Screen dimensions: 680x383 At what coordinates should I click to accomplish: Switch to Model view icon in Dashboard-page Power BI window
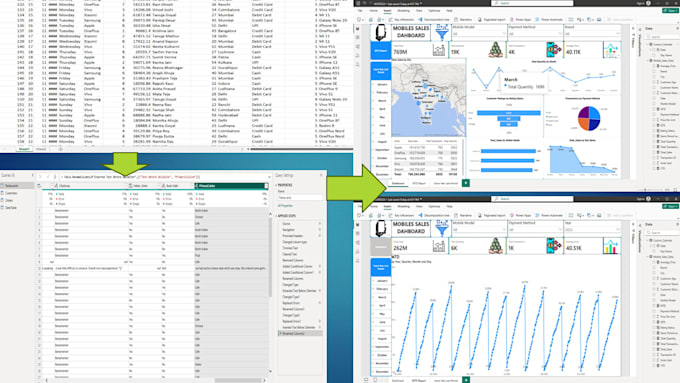(358, 46)
